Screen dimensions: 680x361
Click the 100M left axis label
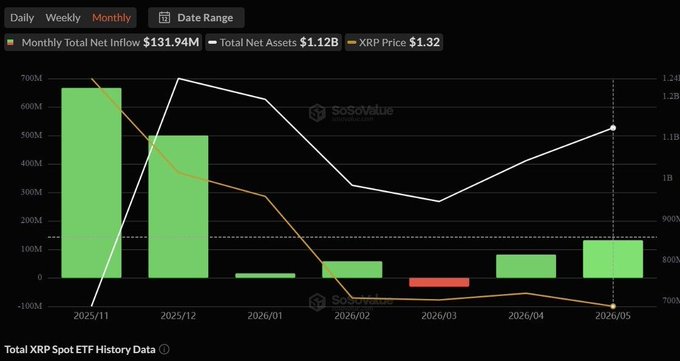[31, 249]
